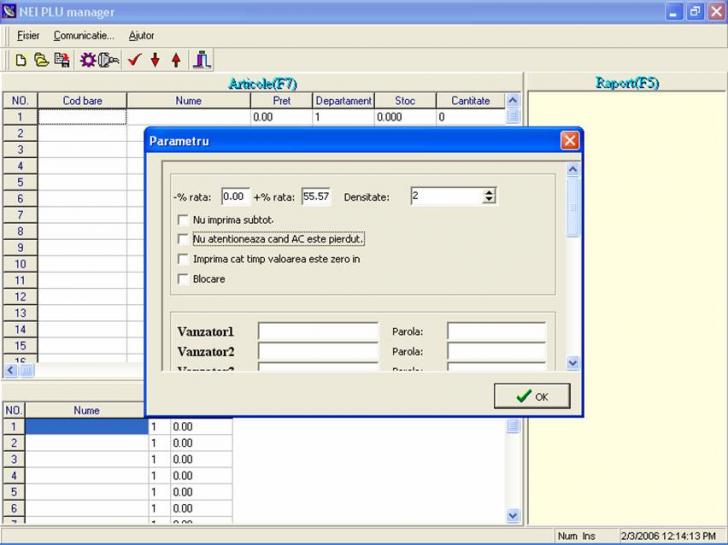Image resolution: width=728 pixels, height=545 pixels.
Task: Close the Parametru dialog
Action: pyautogui.click(x=570, y=141)
